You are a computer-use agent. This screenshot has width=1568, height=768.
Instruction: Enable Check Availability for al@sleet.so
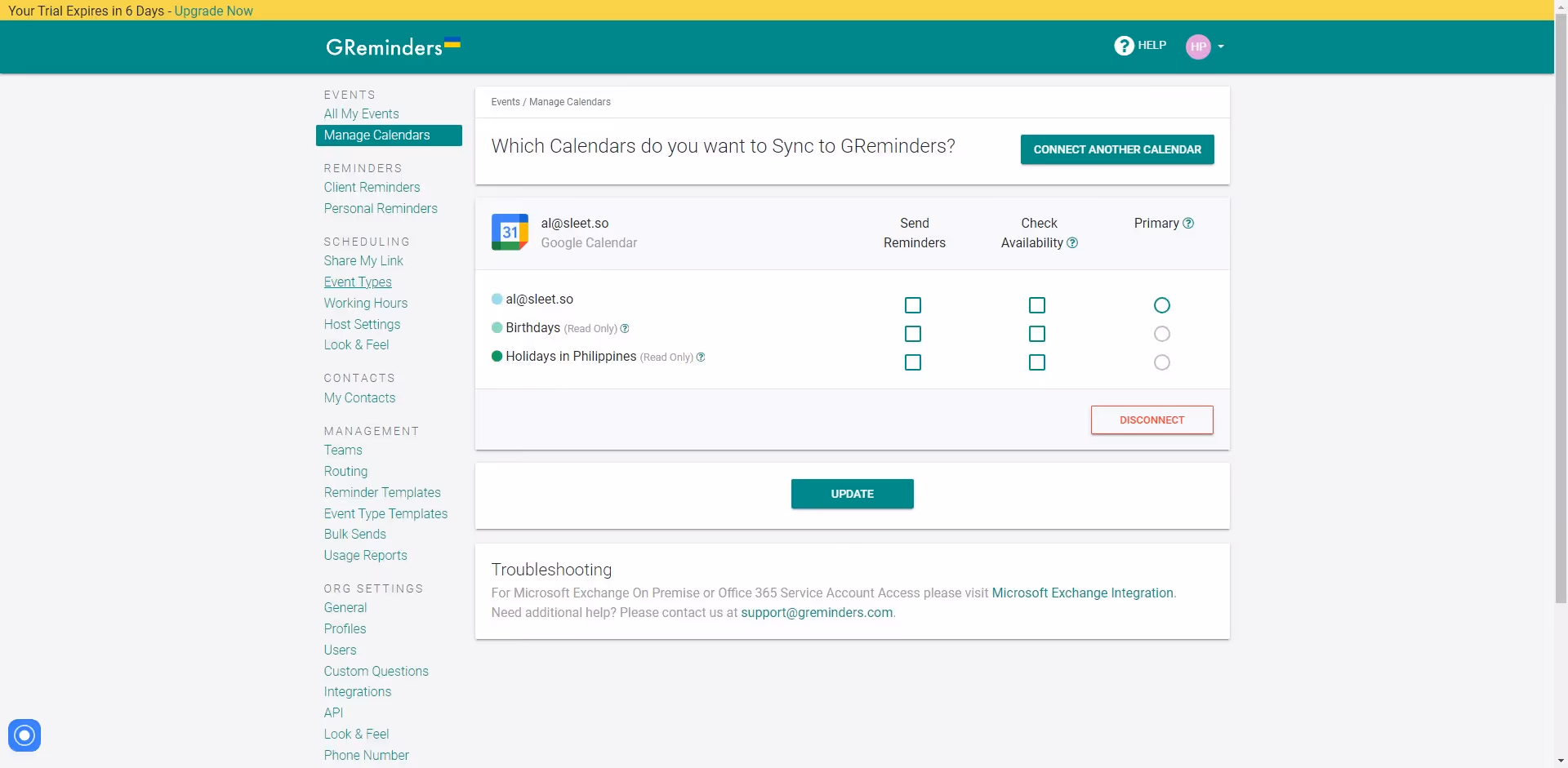(1037, 305)
